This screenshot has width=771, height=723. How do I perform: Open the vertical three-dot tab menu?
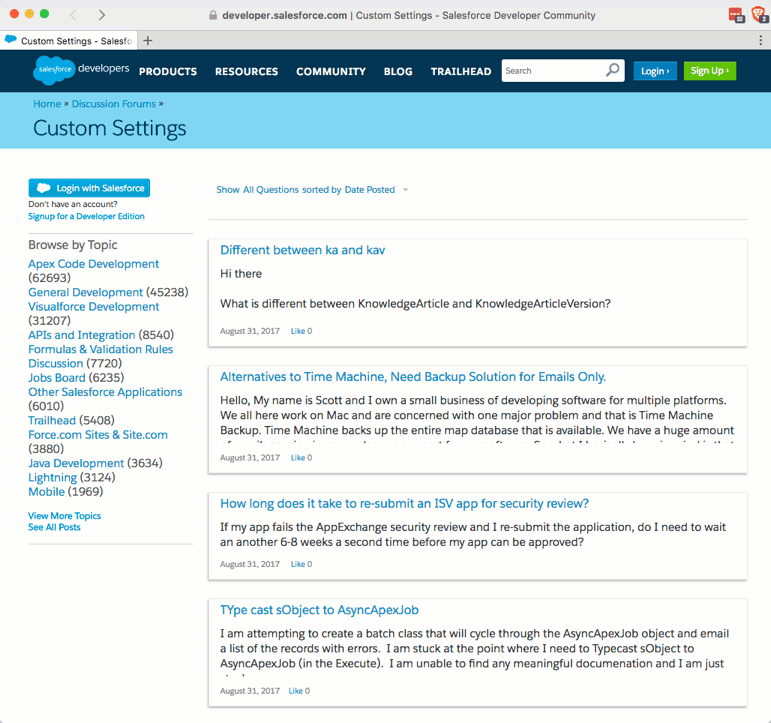760,40
